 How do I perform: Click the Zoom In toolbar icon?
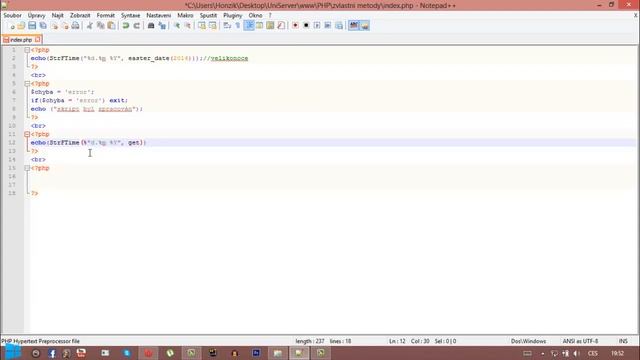[x=177, y=26]
